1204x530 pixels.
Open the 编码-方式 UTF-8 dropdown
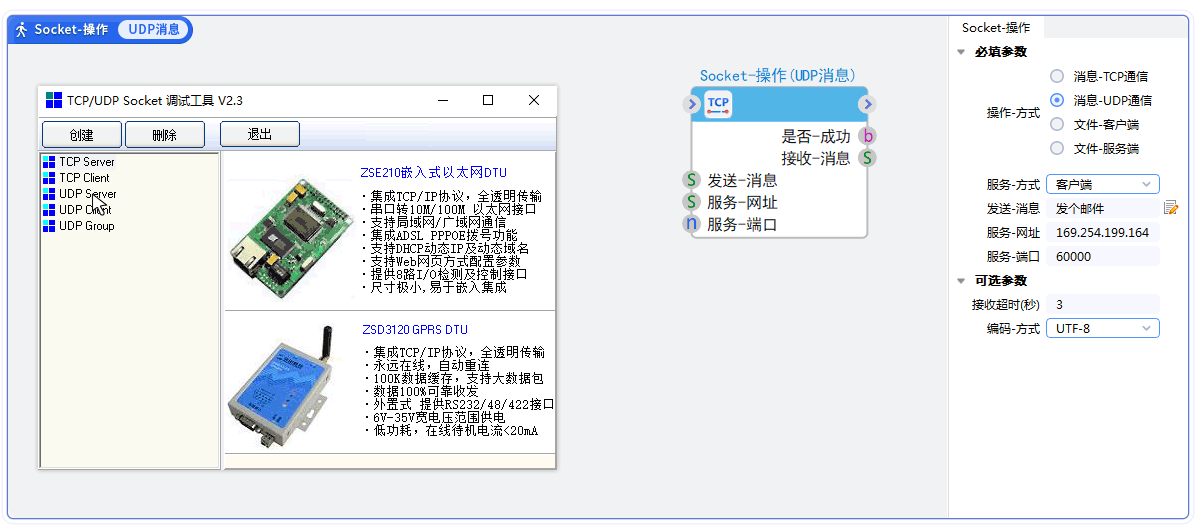click(1102, 328)
